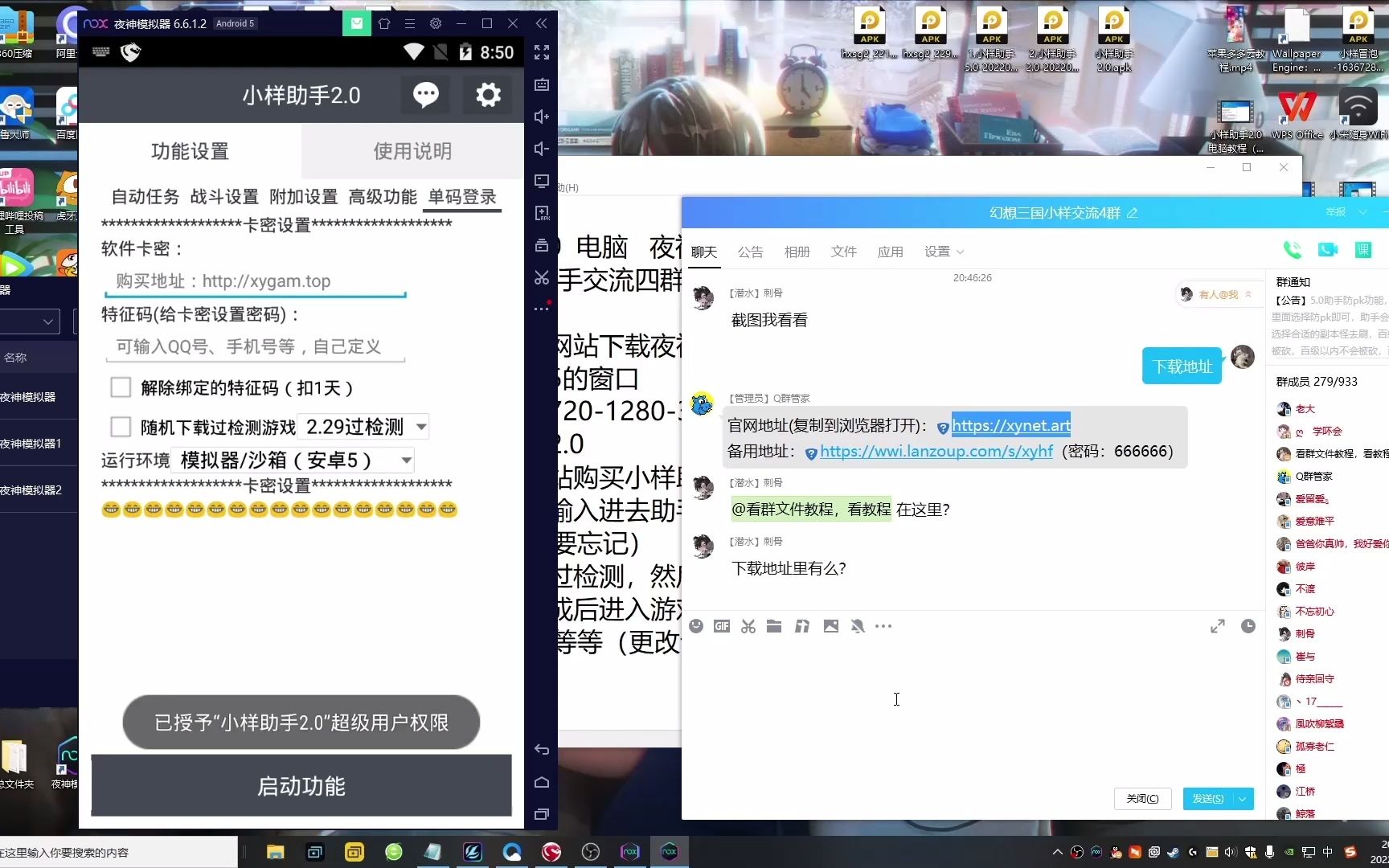This screenshot has height=868, width=1389.
Task: Switch to 使用说明 tab
Action: click(x=412, y=151)
